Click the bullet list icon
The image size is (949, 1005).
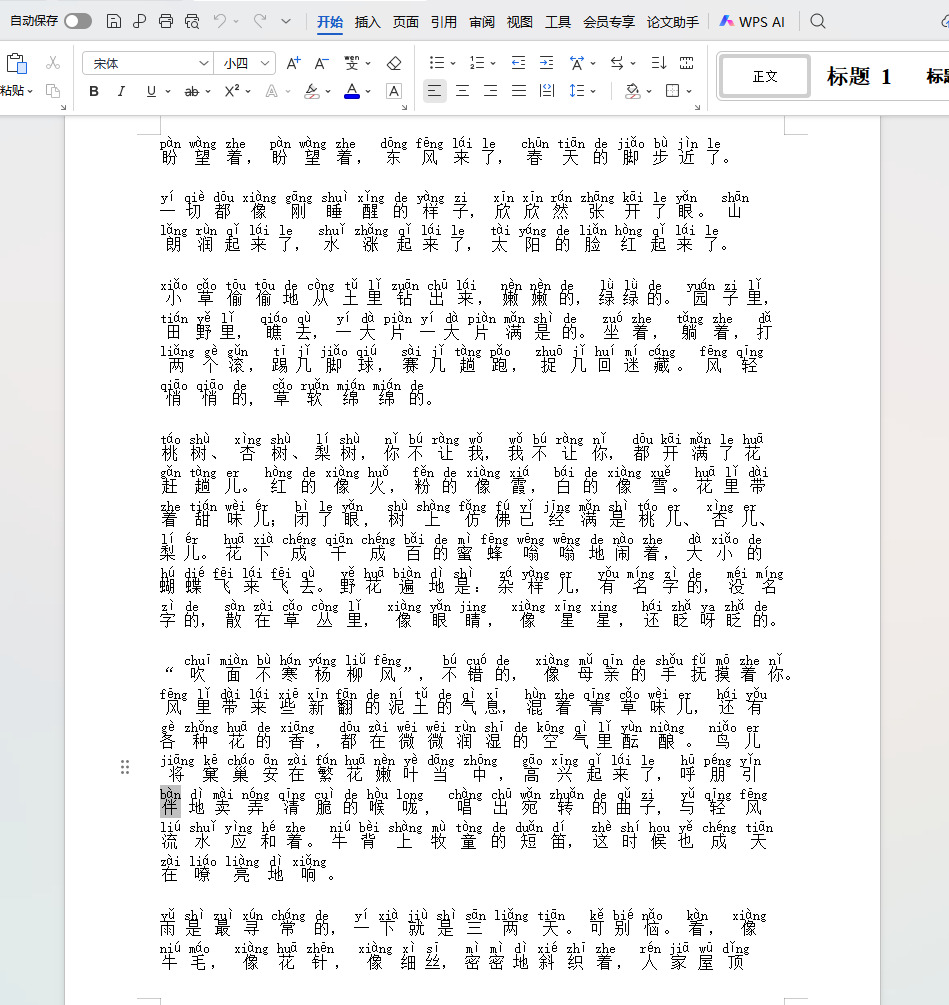(x=437, y=63)
